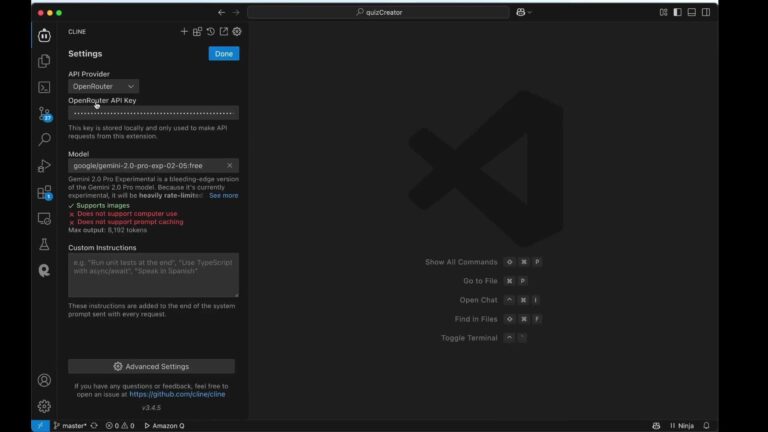The height and width of the screenshot is (432, 768).
Task: Focus the Custom Instructions text area
Action: (153, 275)
